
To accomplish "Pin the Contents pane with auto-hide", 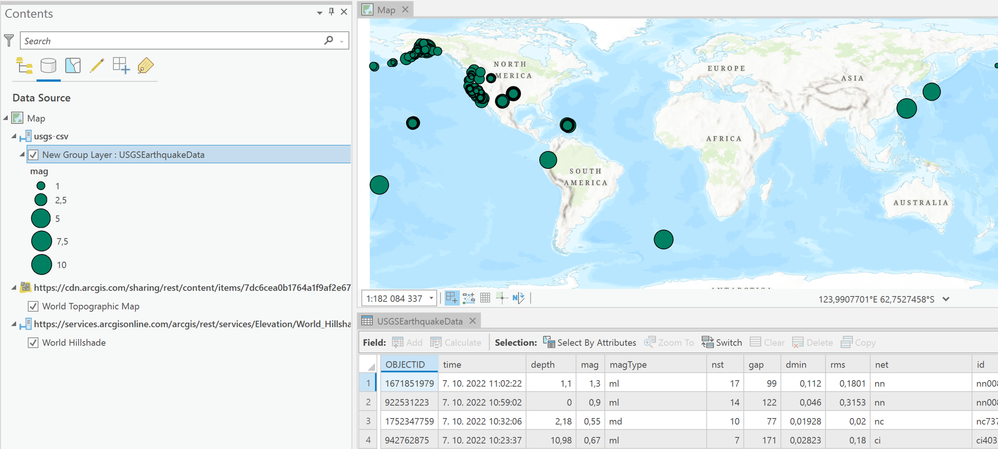I will point(331,12).
